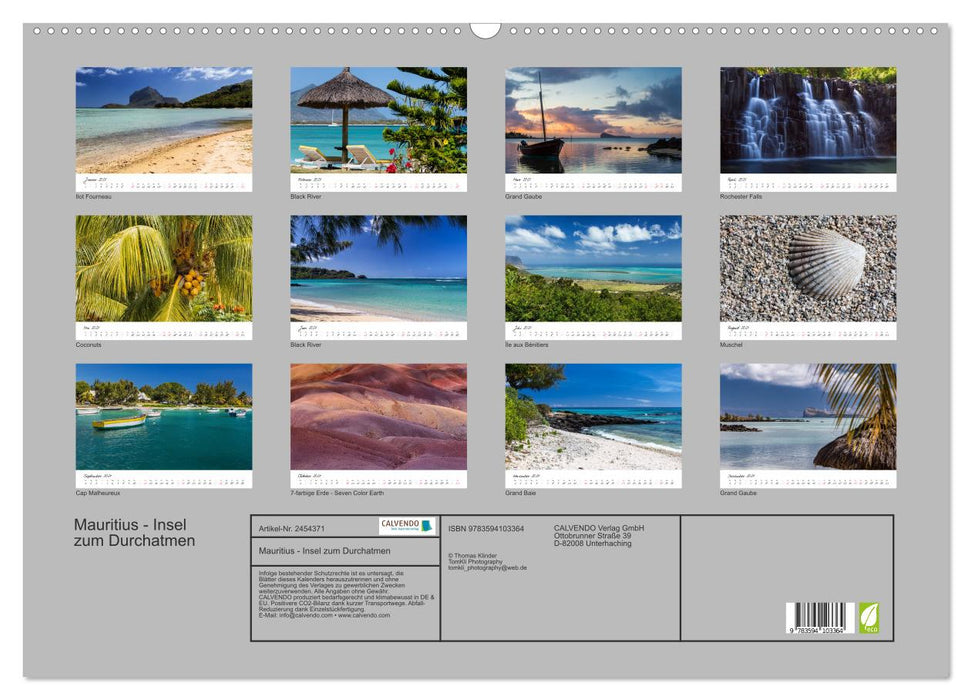Click the Muschel seashell photo
971x700 pixels.
808,268
